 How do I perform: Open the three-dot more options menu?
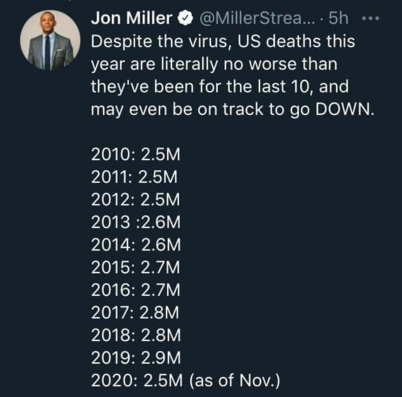click(x=370, y=19)
